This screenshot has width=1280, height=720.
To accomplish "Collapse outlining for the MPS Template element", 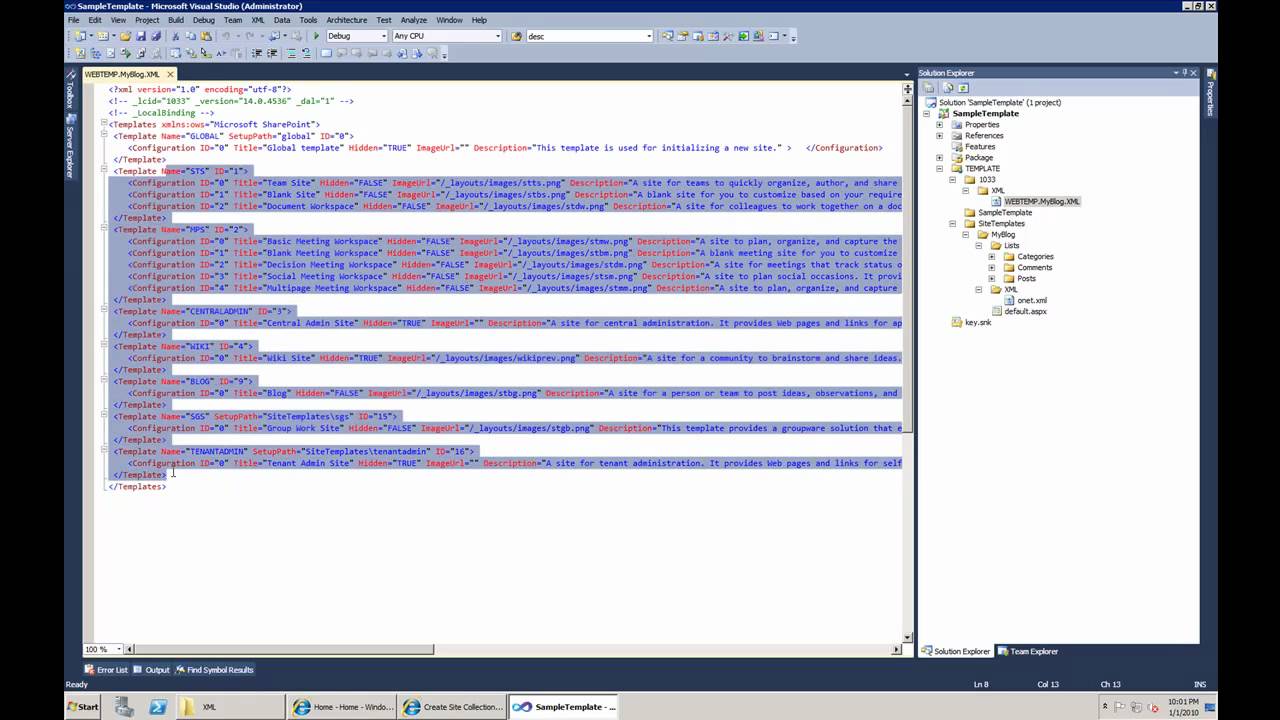I will pos(103,229).
